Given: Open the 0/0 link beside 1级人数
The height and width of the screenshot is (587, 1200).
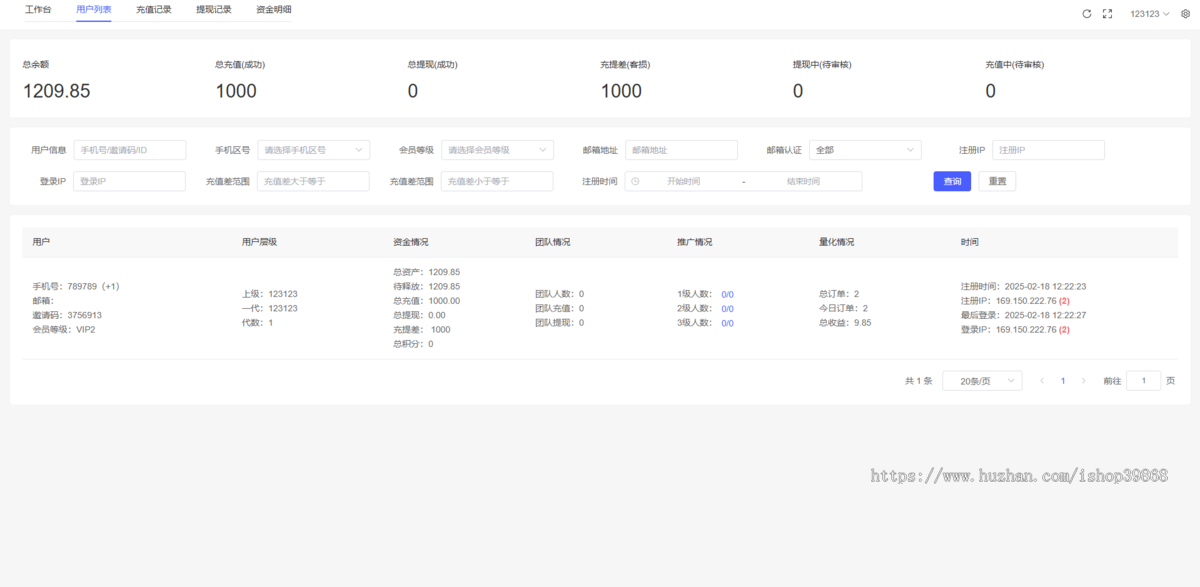Looking at the screenshot, I should coord(726,294).
